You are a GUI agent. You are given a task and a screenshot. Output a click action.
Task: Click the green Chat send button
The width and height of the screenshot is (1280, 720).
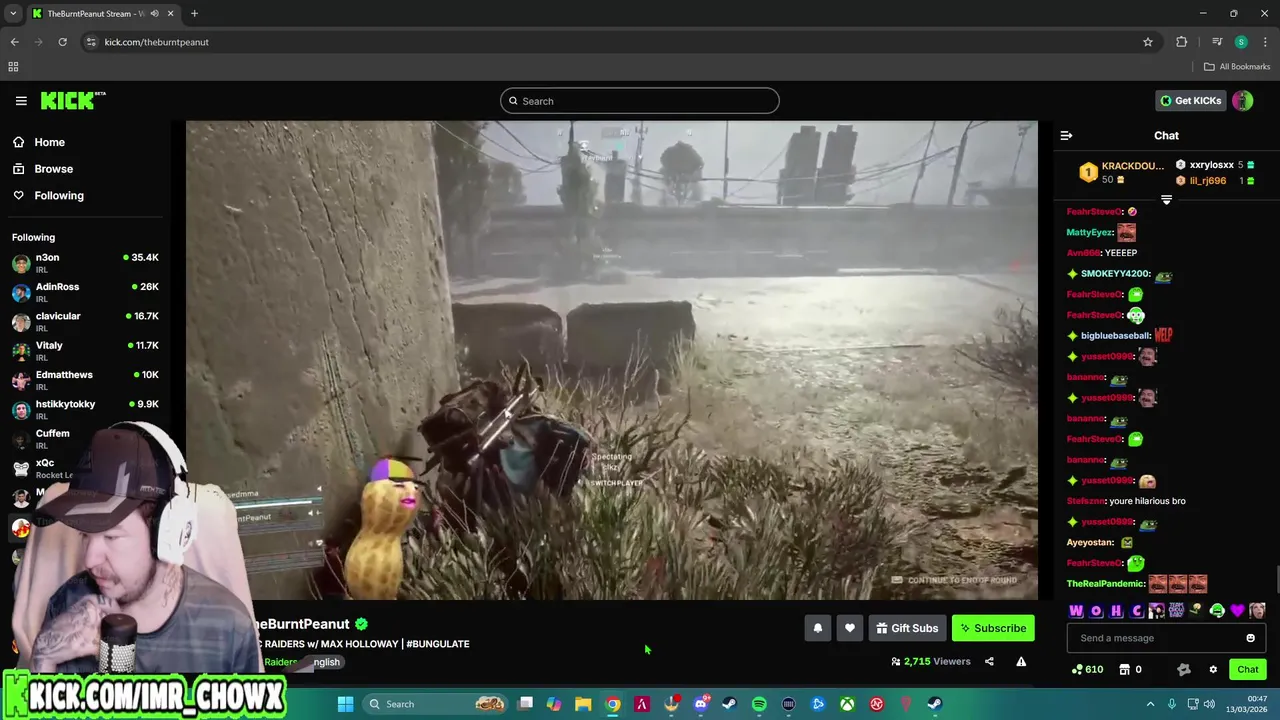[x=1248, y=669]
